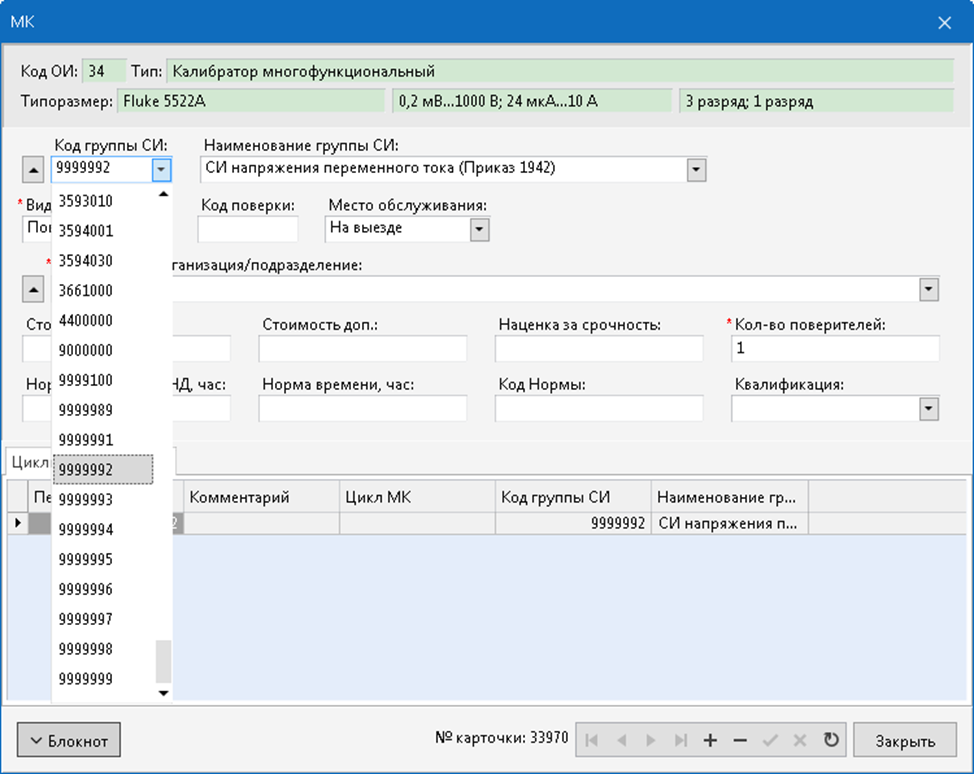
Task: Go to last record in navigator
Action: pos(681,740)
